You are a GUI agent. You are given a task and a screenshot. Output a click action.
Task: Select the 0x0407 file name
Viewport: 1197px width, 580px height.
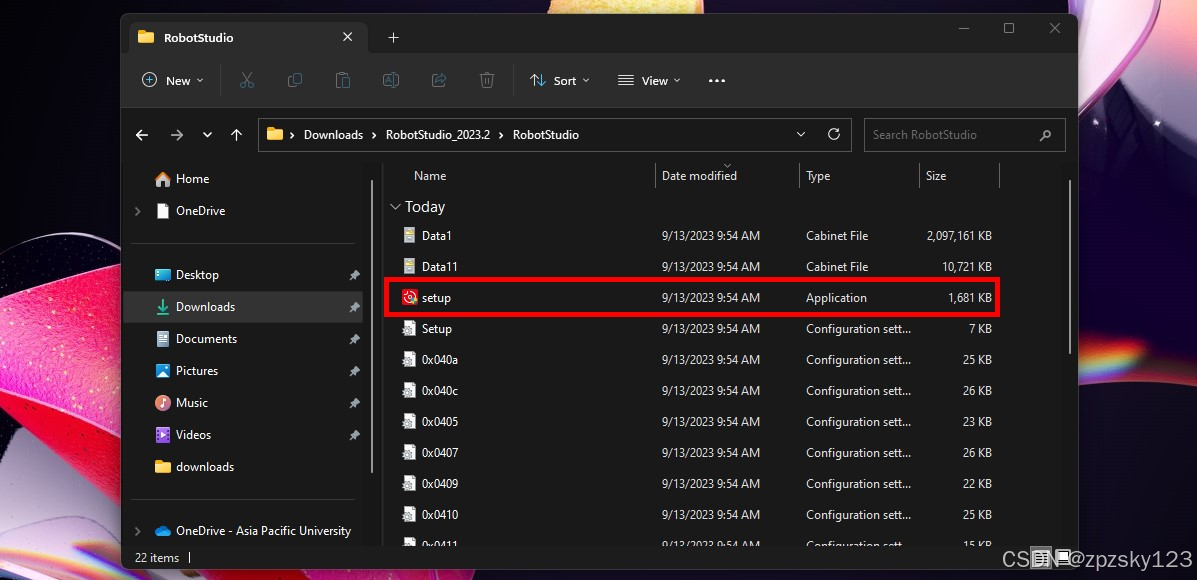(x=440, y=453)
